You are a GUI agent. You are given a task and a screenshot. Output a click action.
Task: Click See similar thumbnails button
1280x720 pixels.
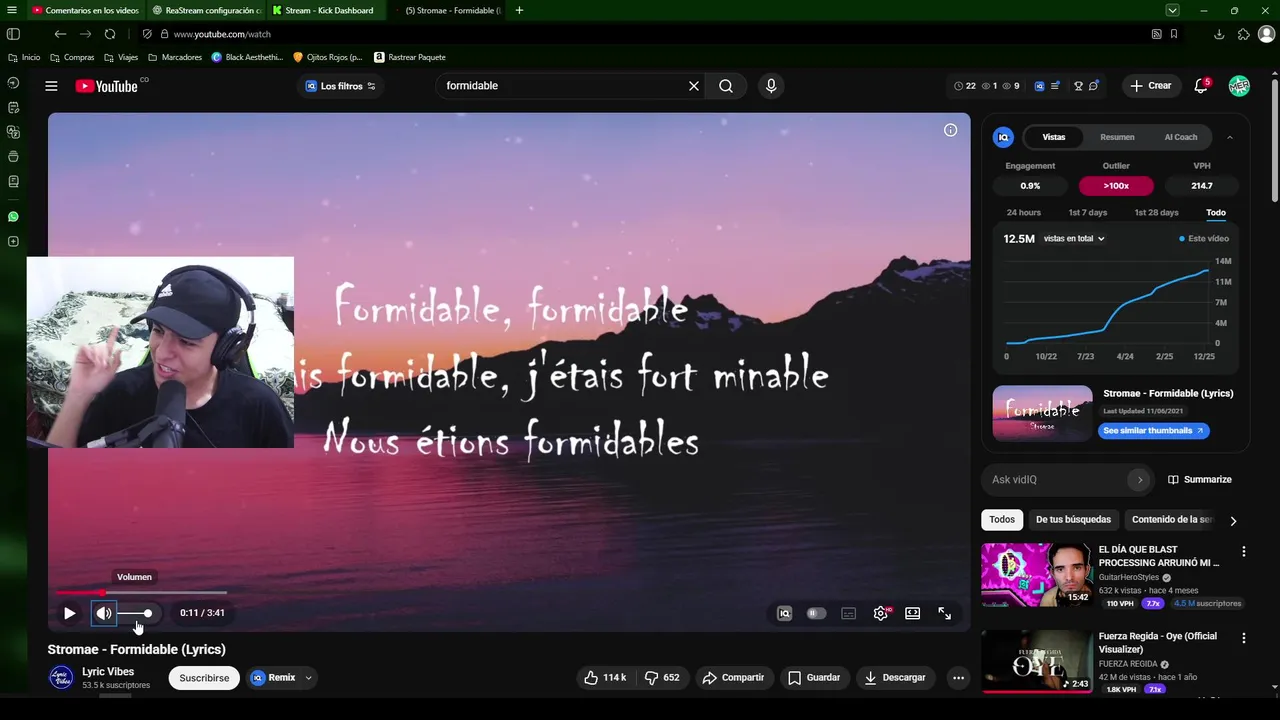[1154, 431]
